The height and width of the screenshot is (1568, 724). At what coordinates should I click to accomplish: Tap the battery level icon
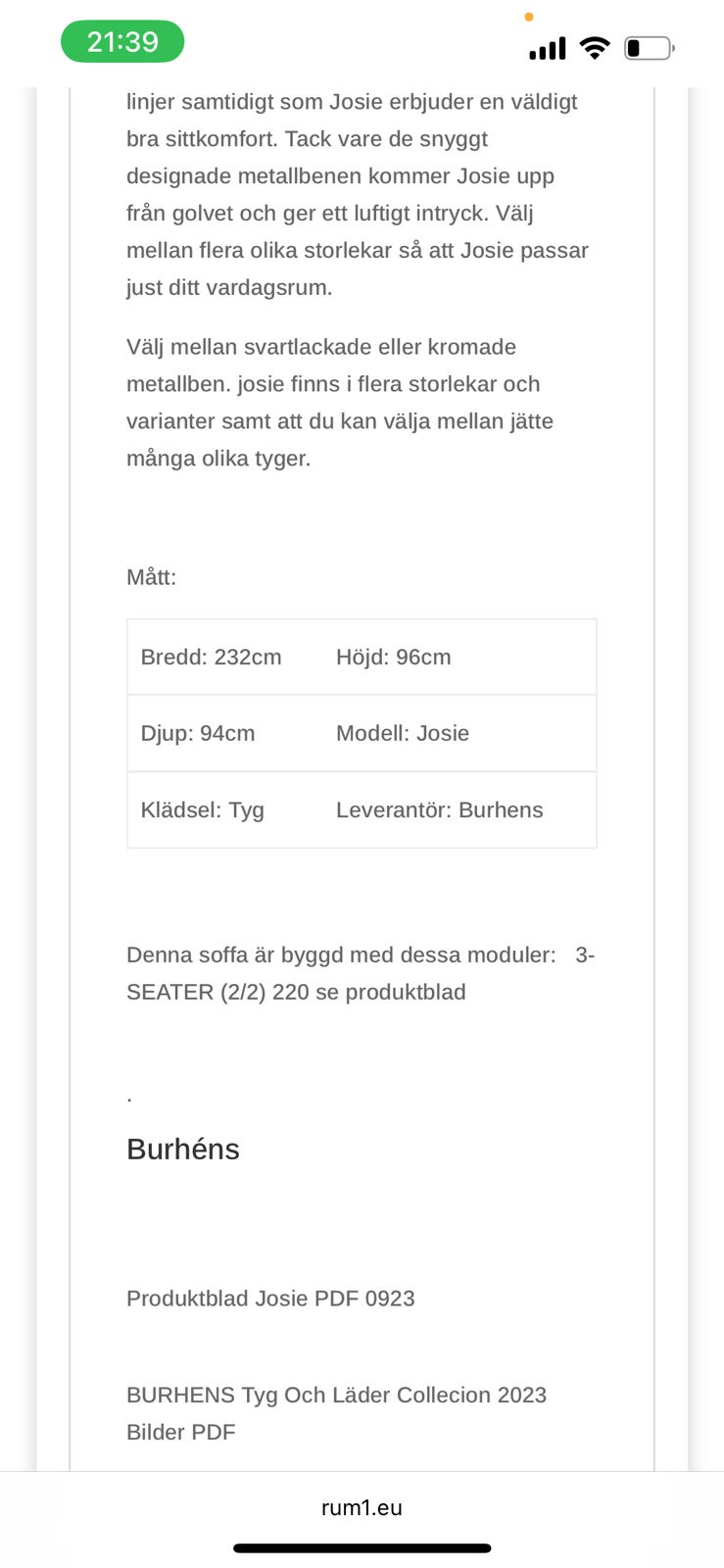pyautogui.click(x=649, y=48)
